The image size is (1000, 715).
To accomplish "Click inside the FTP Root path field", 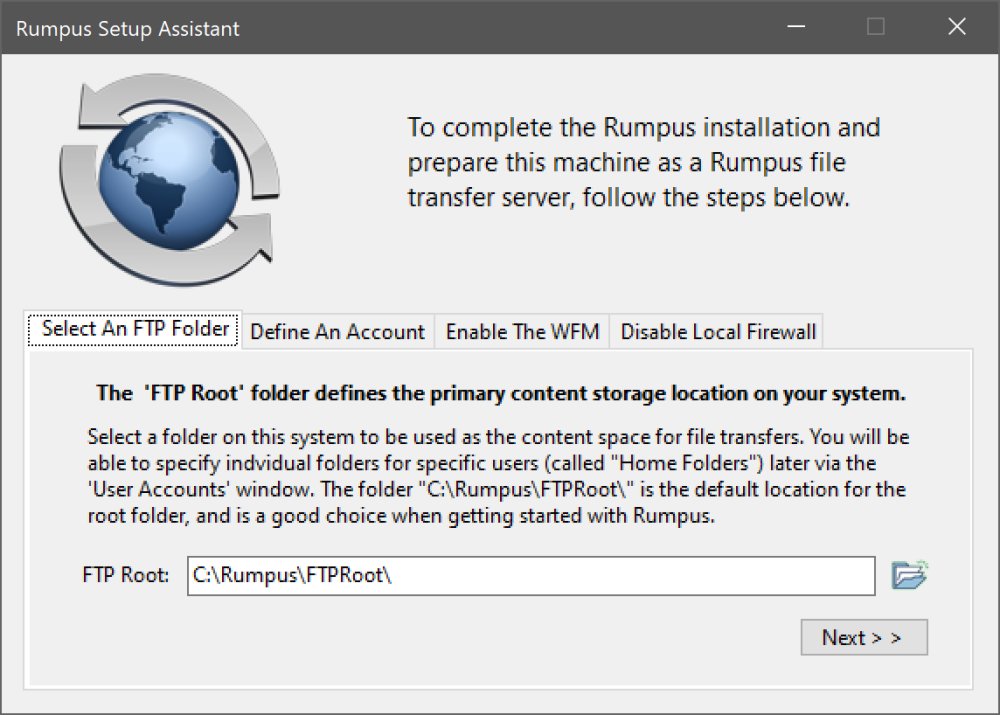I will (531, 576).
